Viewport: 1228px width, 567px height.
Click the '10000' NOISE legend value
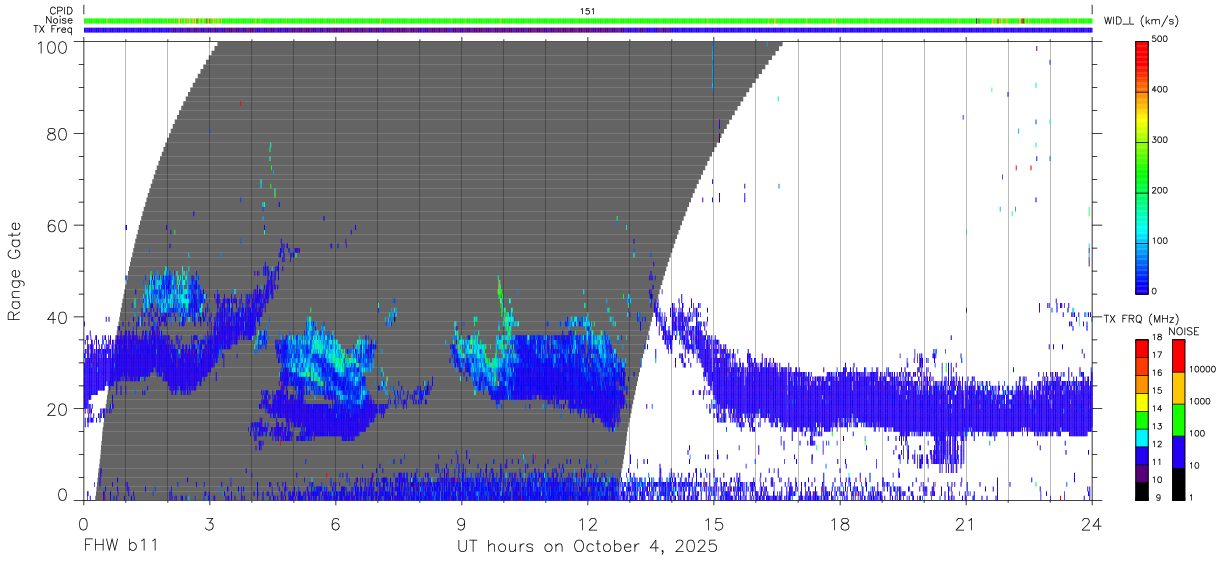(1203, 369)
